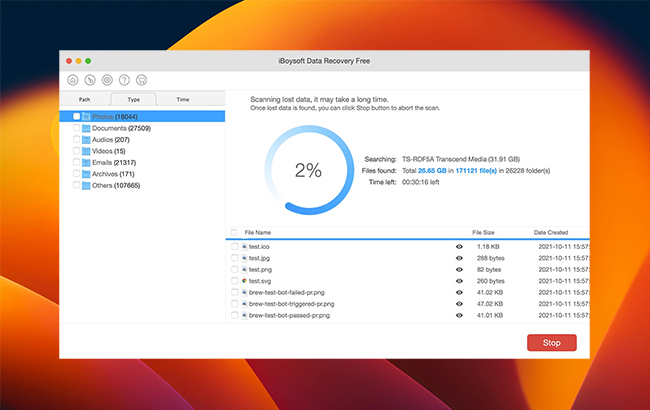Preview test.ico with its eye icon

pyautogui.click(x=459, y=247)
